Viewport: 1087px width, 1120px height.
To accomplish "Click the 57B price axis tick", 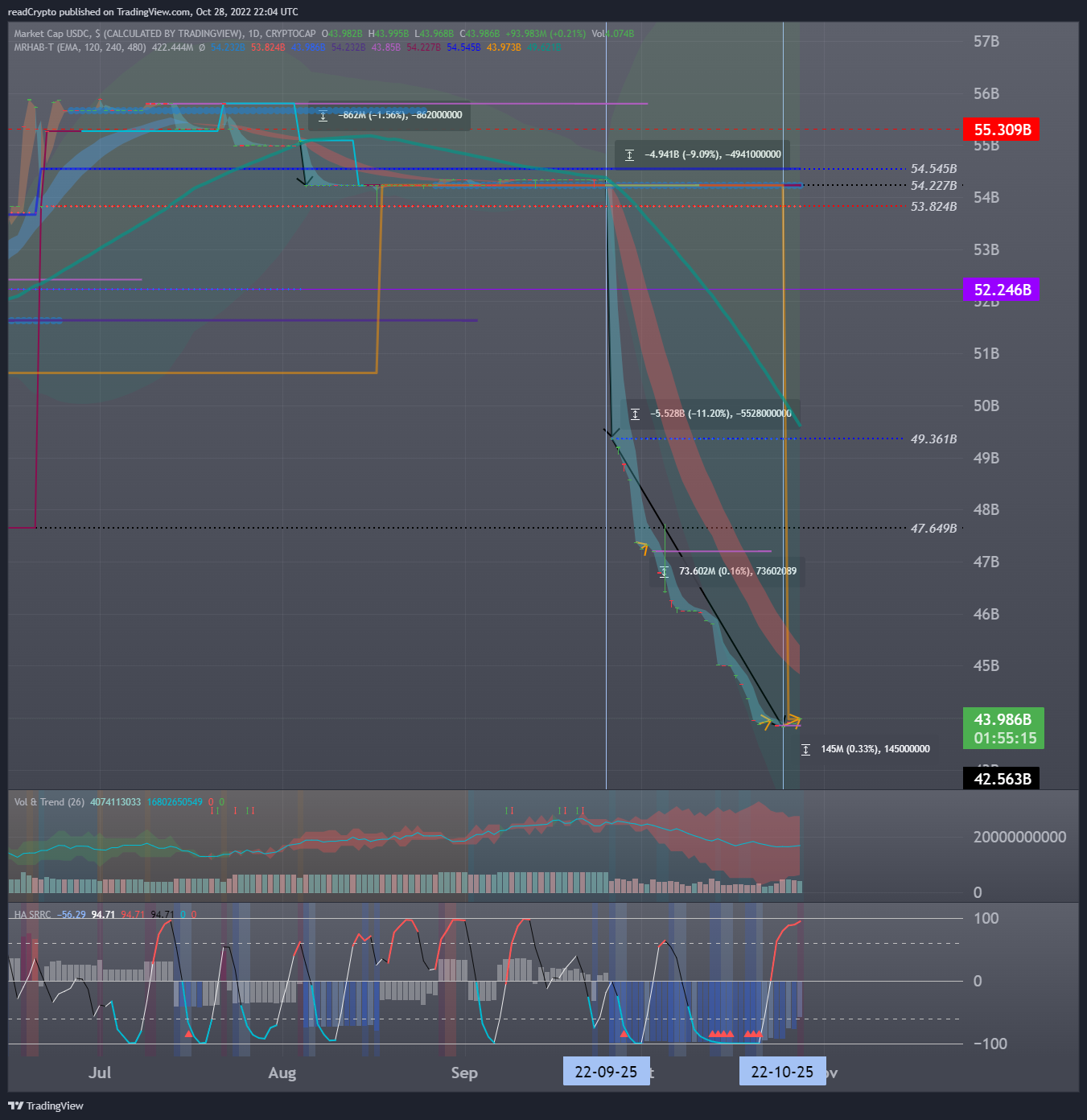I will 986,42.
